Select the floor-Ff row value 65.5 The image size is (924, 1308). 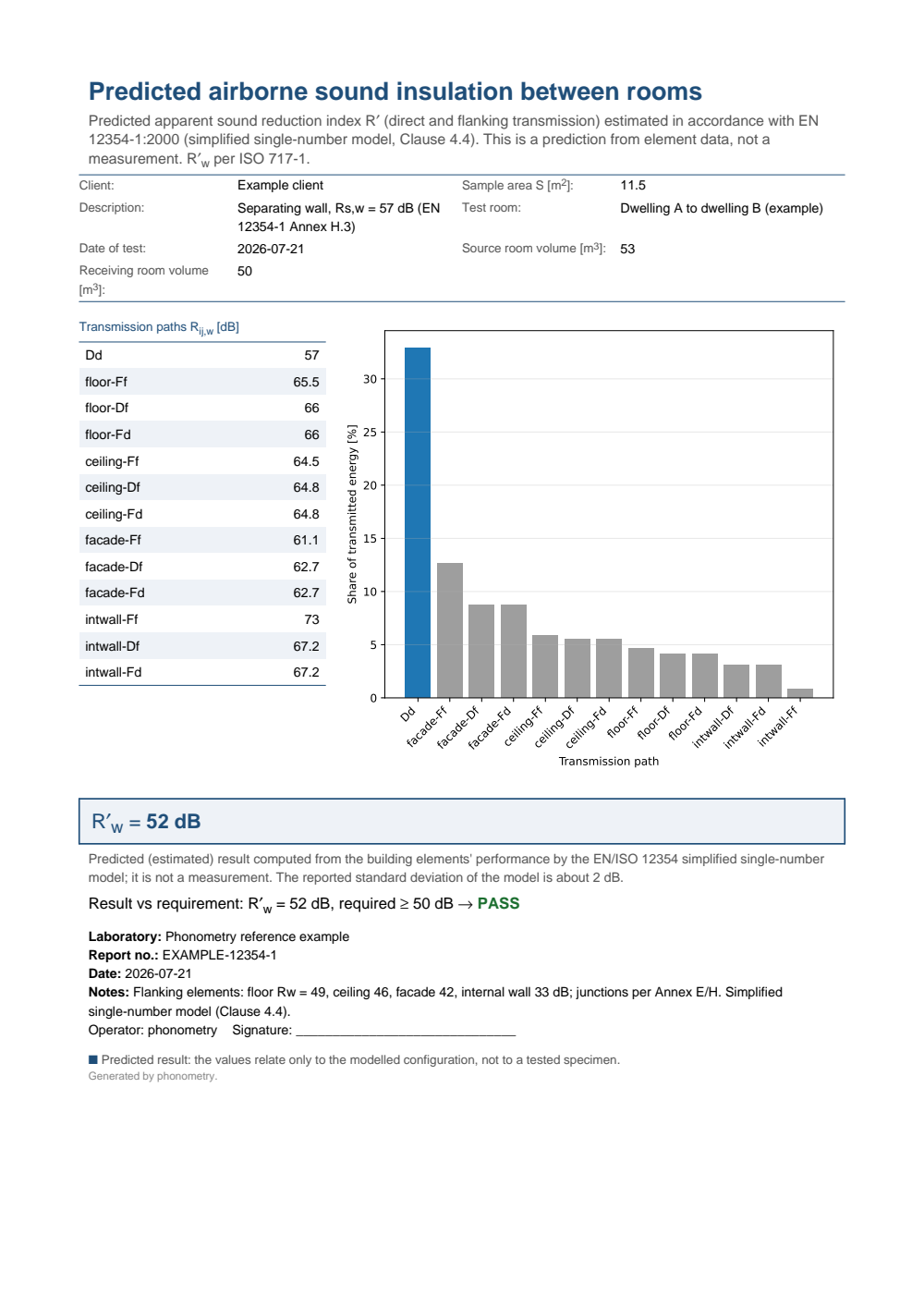[x=306, y=382]
